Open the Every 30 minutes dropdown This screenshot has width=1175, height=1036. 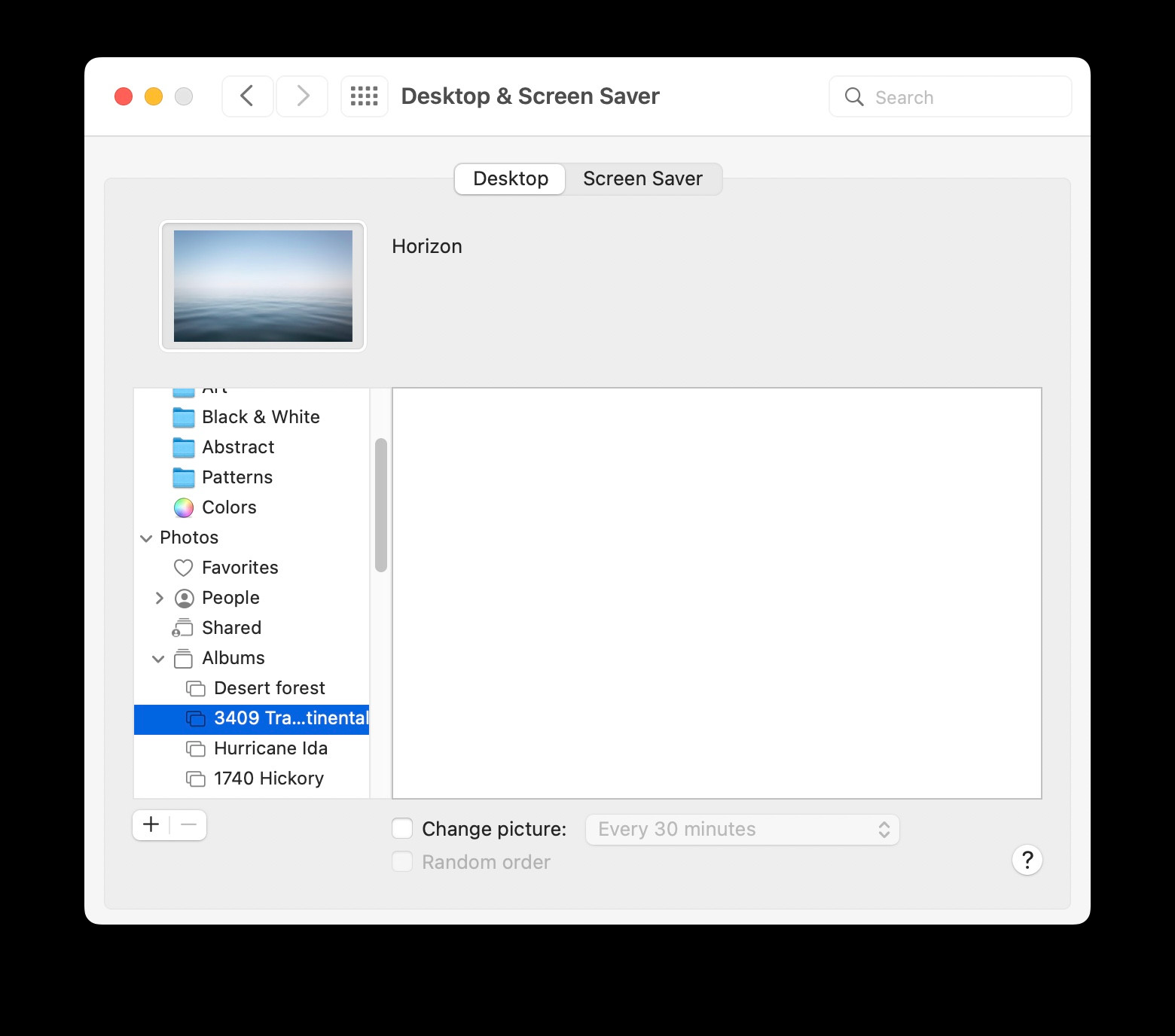[743, 830]
